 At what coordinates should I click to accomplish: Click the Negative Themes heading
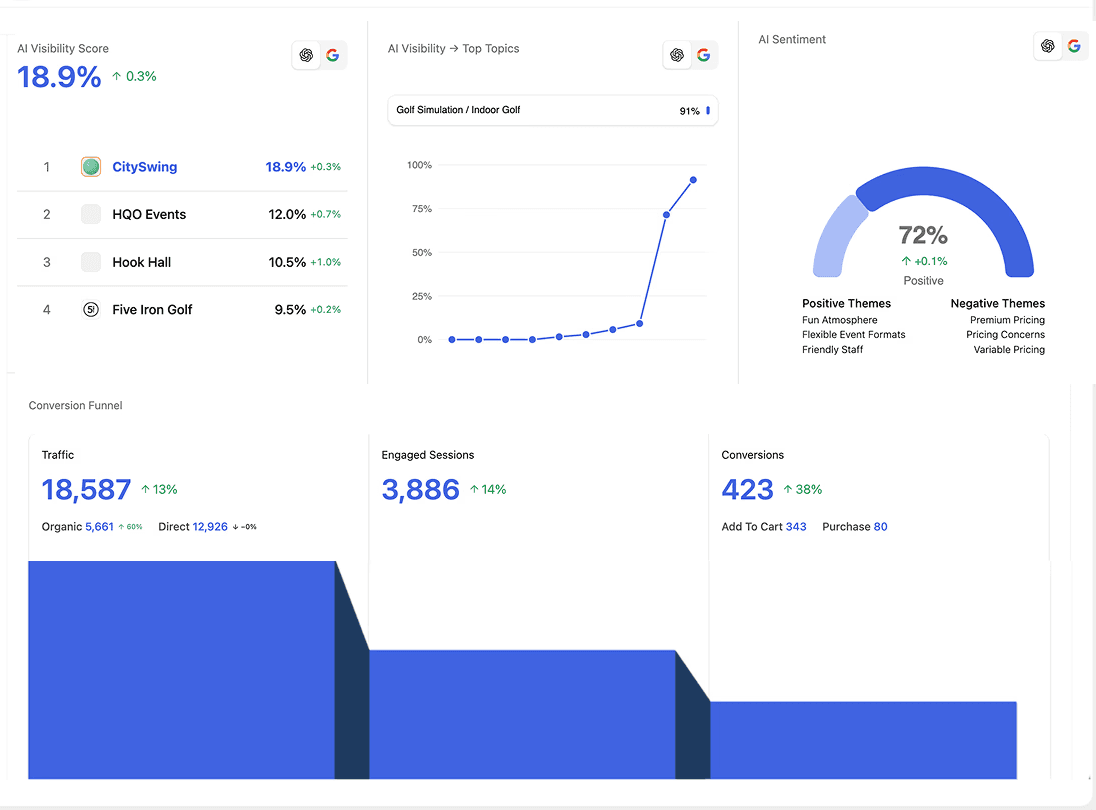click(x=997, y=303)
